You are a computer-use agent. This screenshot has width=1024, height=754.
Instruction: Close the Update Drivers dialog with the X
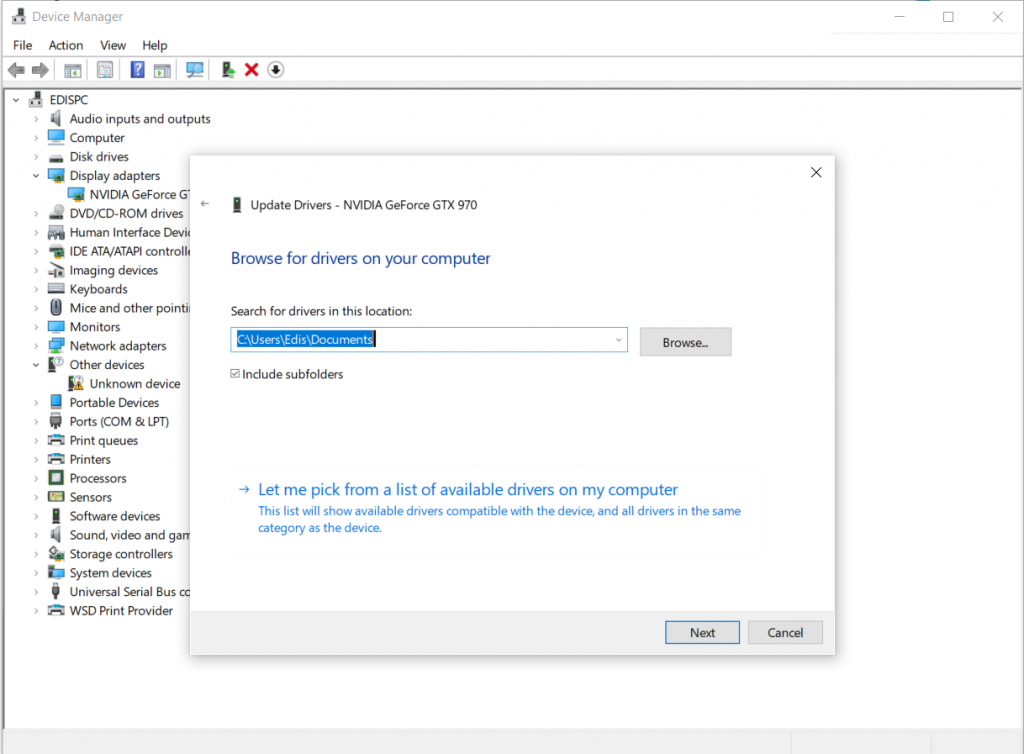point(816,172)
